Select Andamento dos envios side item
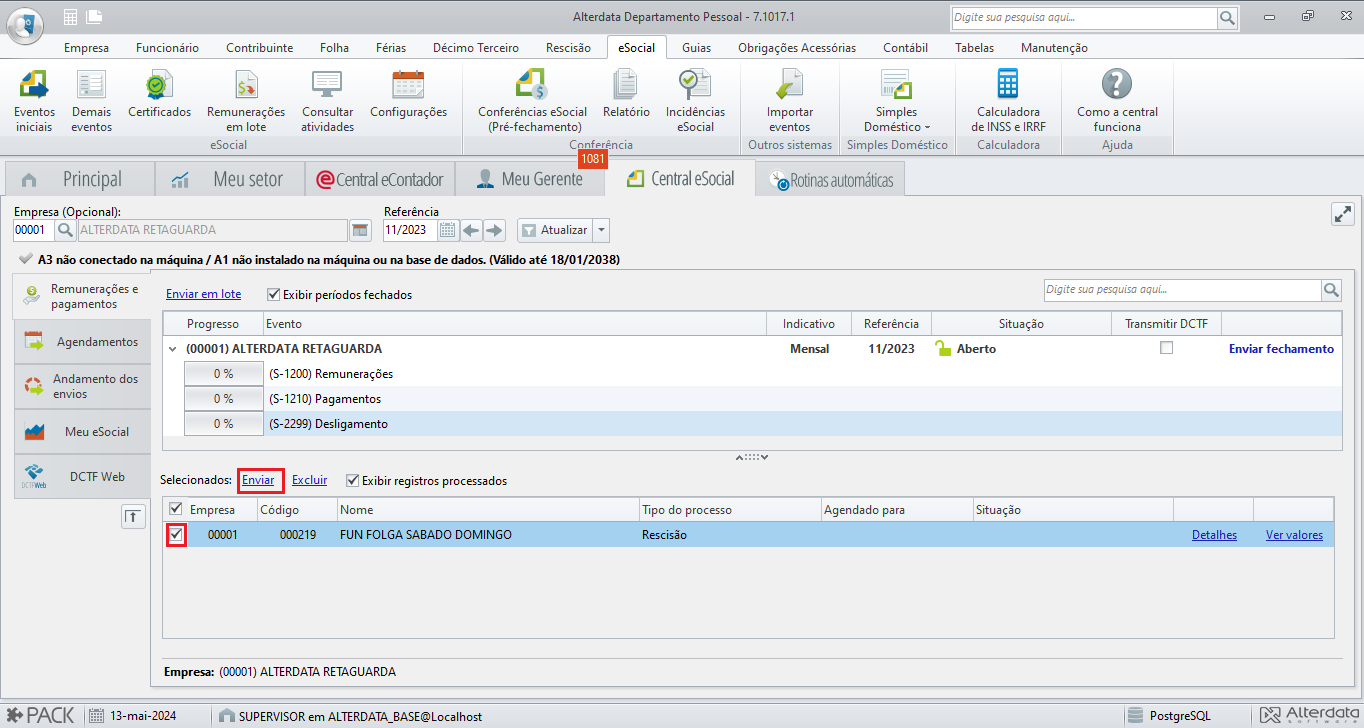The image size is (1364, 728). (x=82, y=387)
